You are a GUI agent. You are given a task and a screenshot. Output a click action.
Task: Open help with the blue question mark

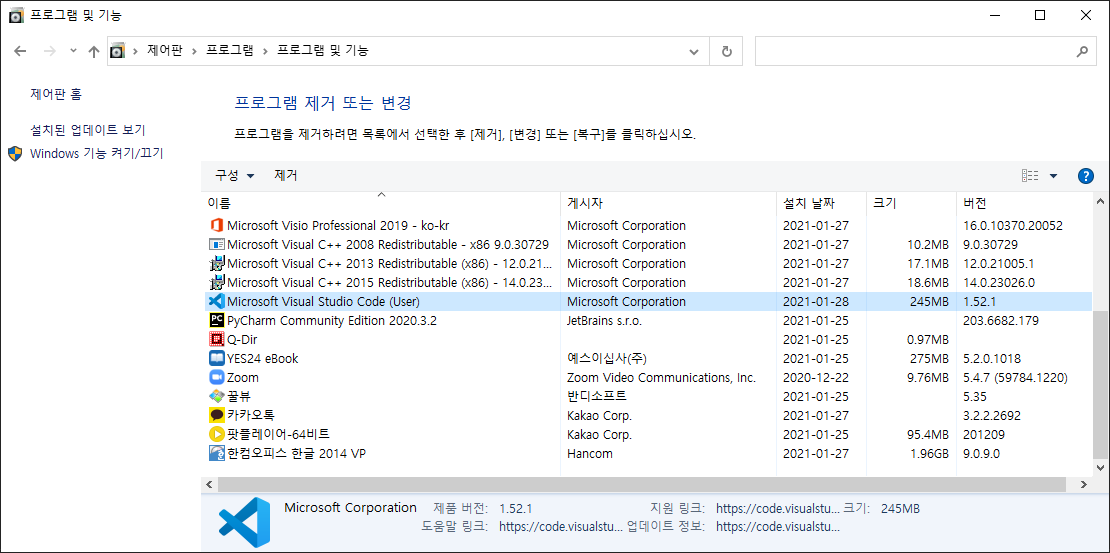point(1085,176)
